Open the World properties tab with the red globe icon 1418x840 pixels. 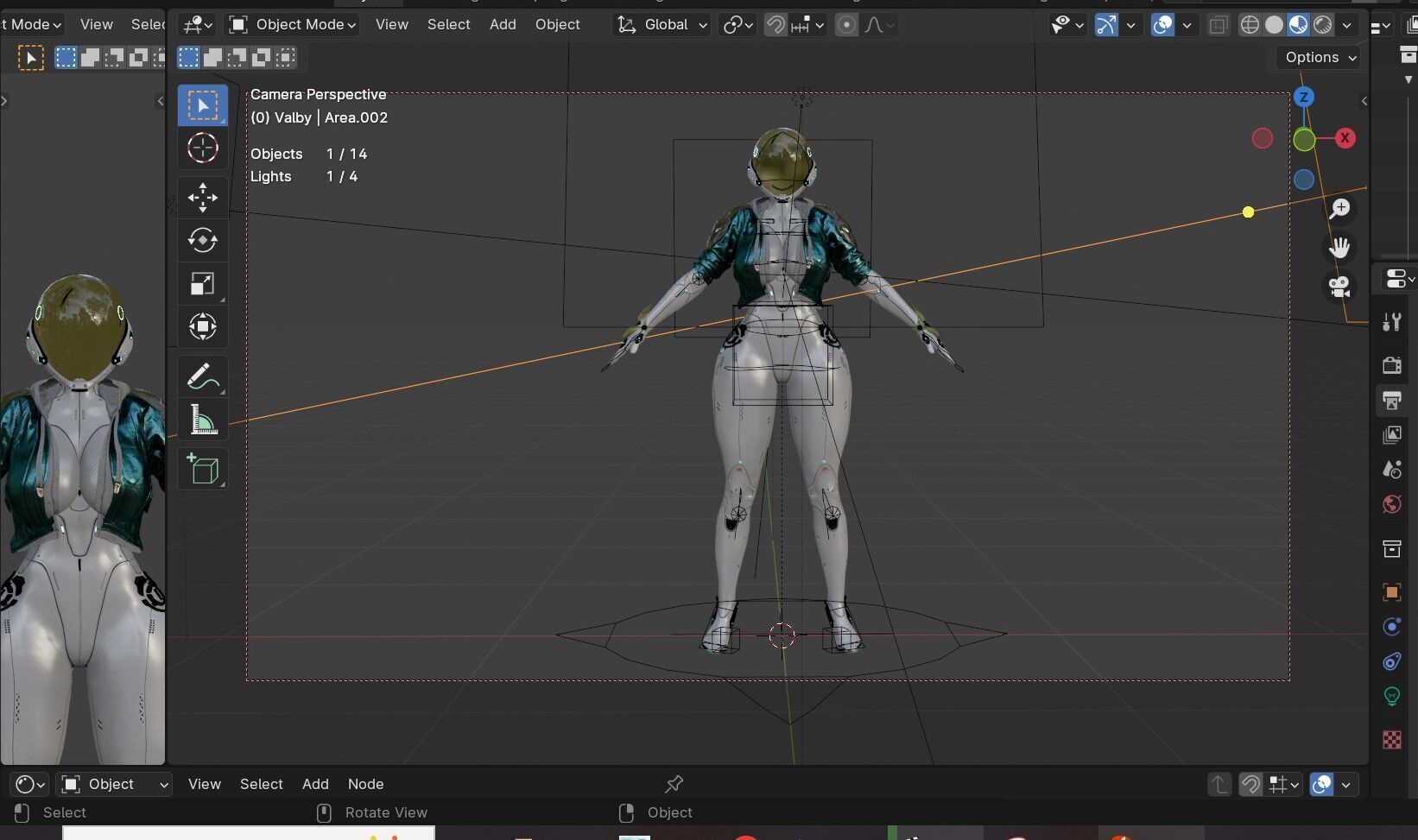tap(1391, 504)
